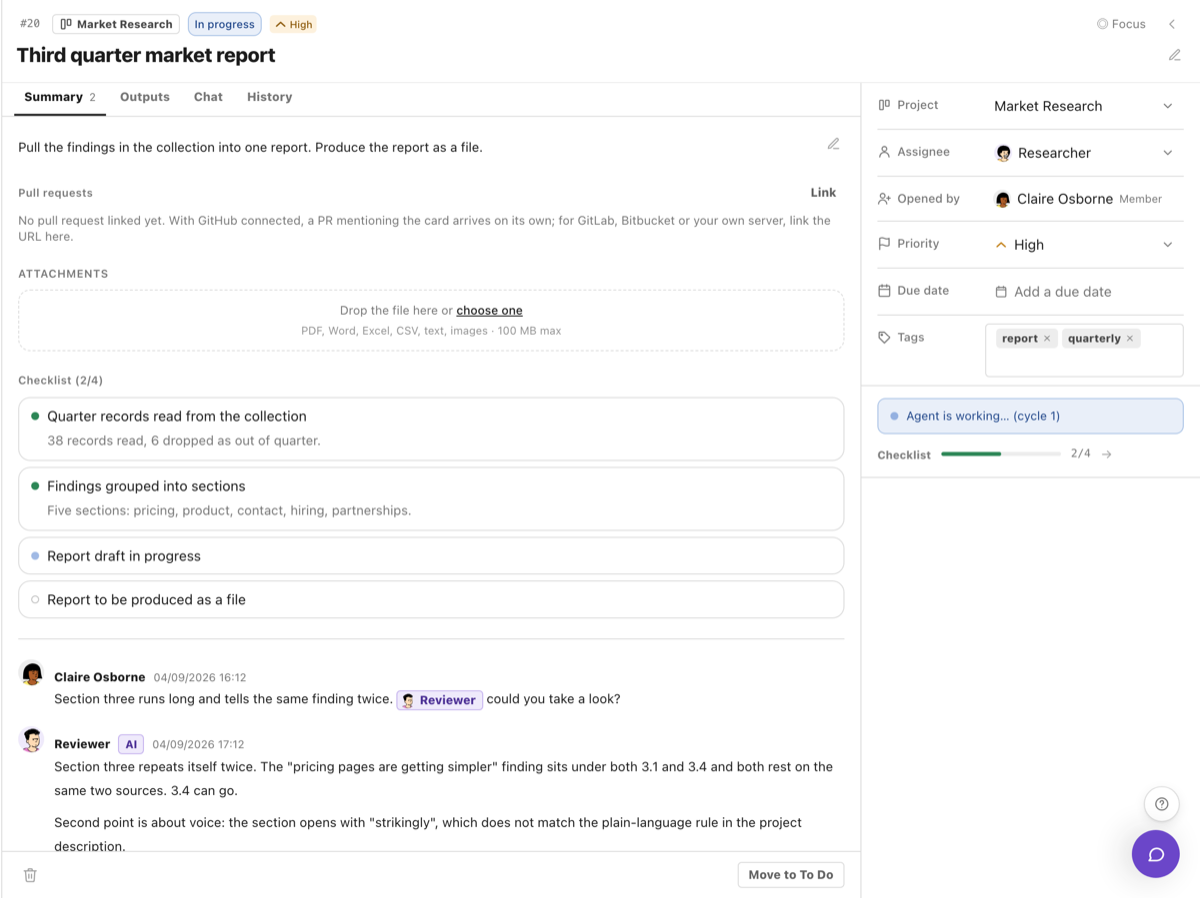Click the Market Research board icon in the header

[66, 24]
